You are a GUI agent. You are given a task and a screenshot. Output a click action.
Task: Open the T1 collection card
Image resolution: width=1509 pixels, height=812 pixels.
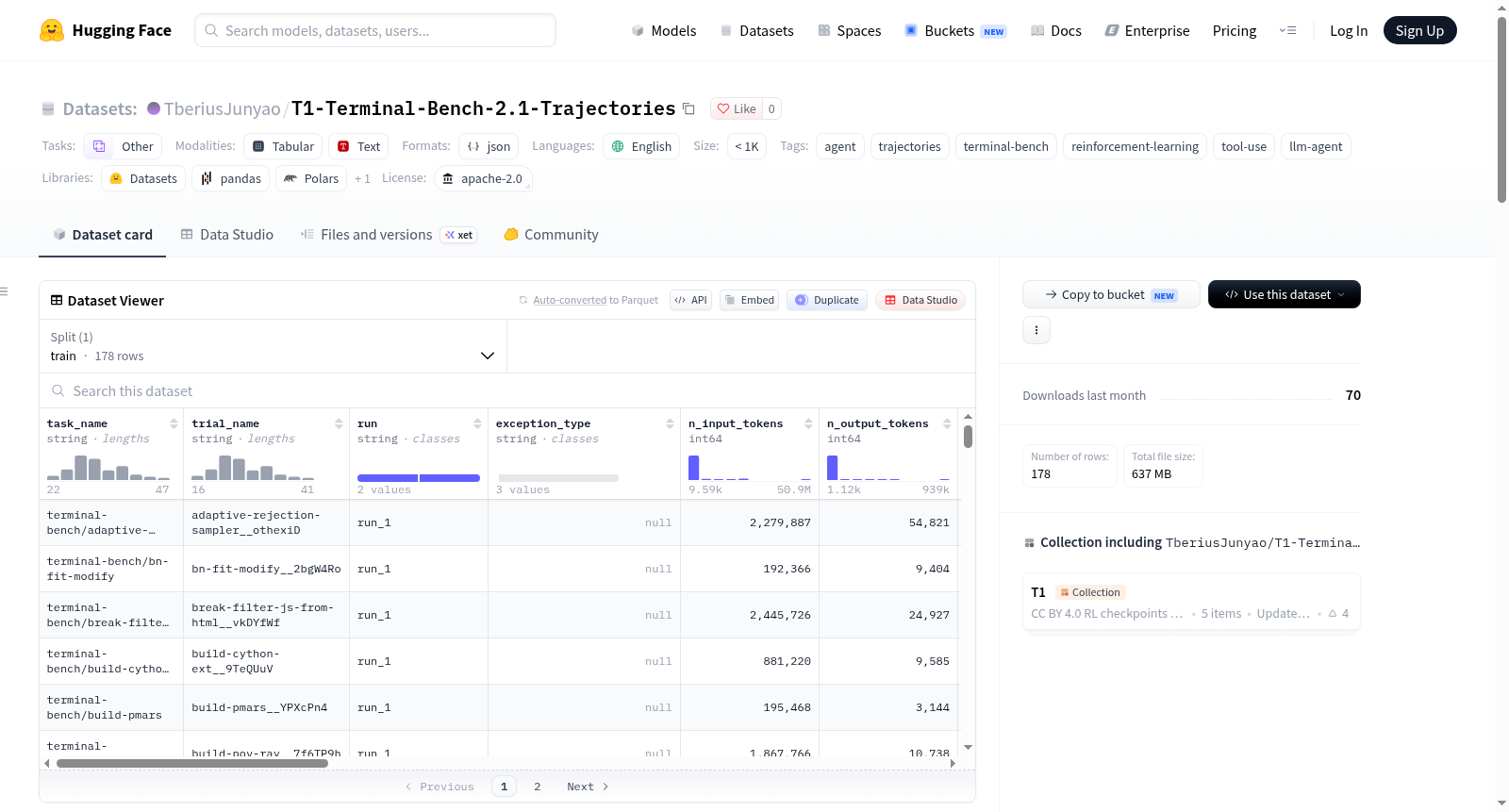coord(1191,603)
